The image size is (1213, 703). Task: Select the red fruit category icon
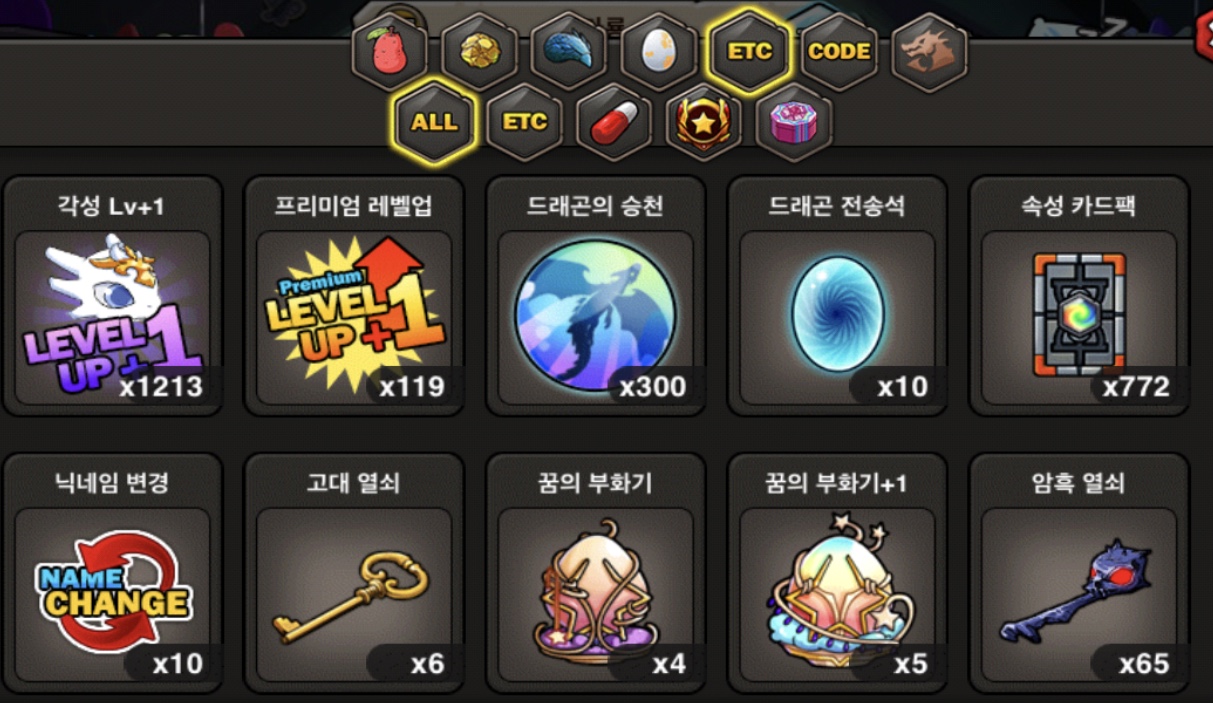tap(390, 52)
